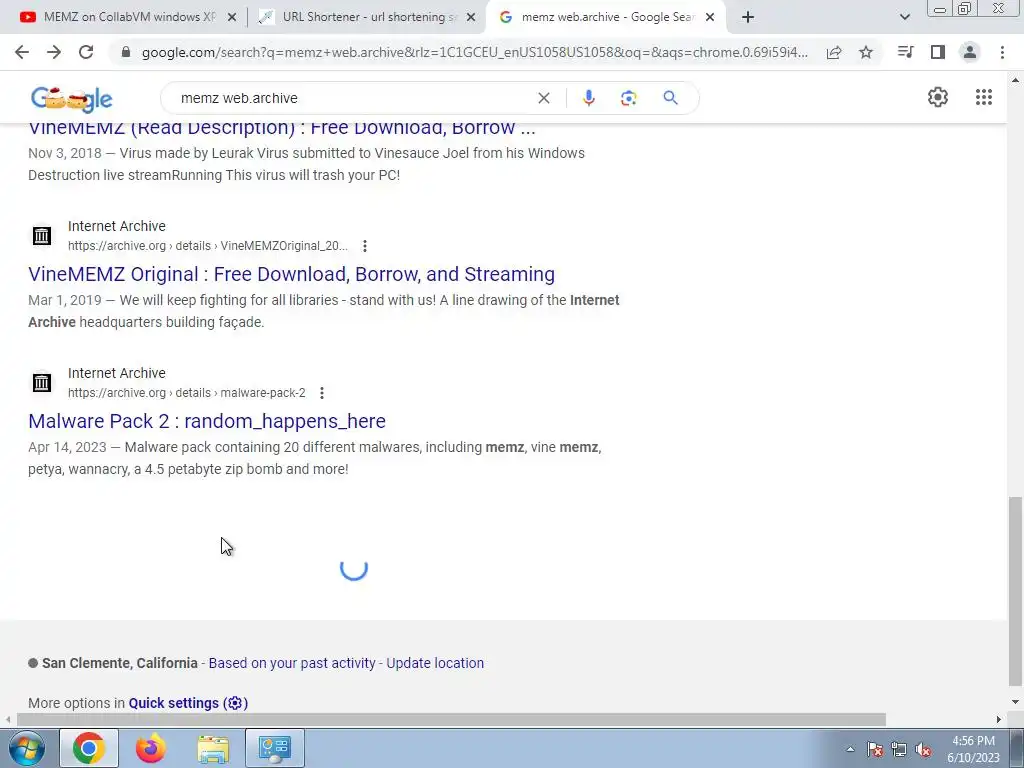Open Google quick settings gear
Viewport: 1024px width, 768px height.
(x=938, y=97)
